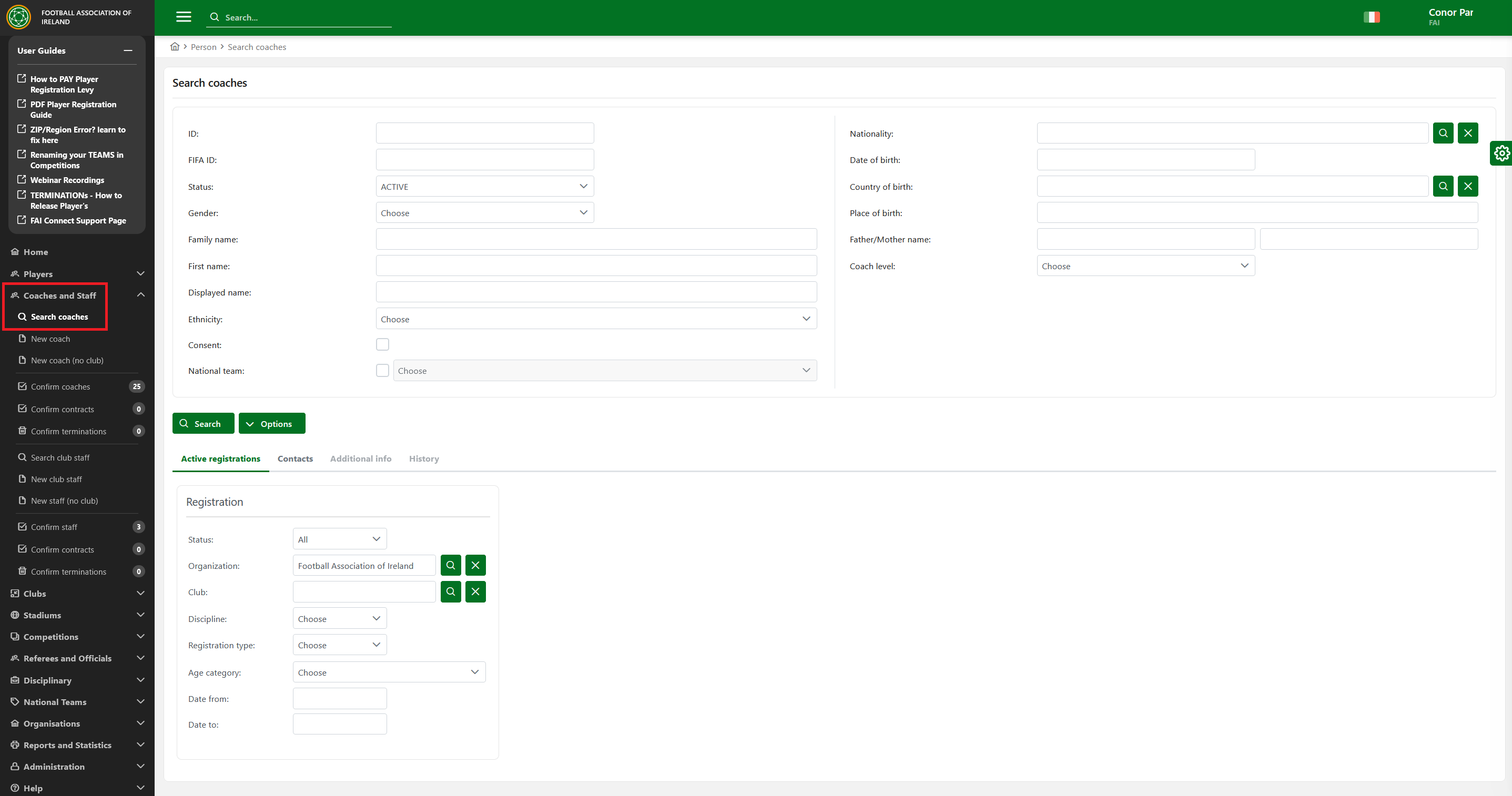Click the Nationality search magnifier icon
This screenshot has height=796, width=1512.
[1443, 133]
